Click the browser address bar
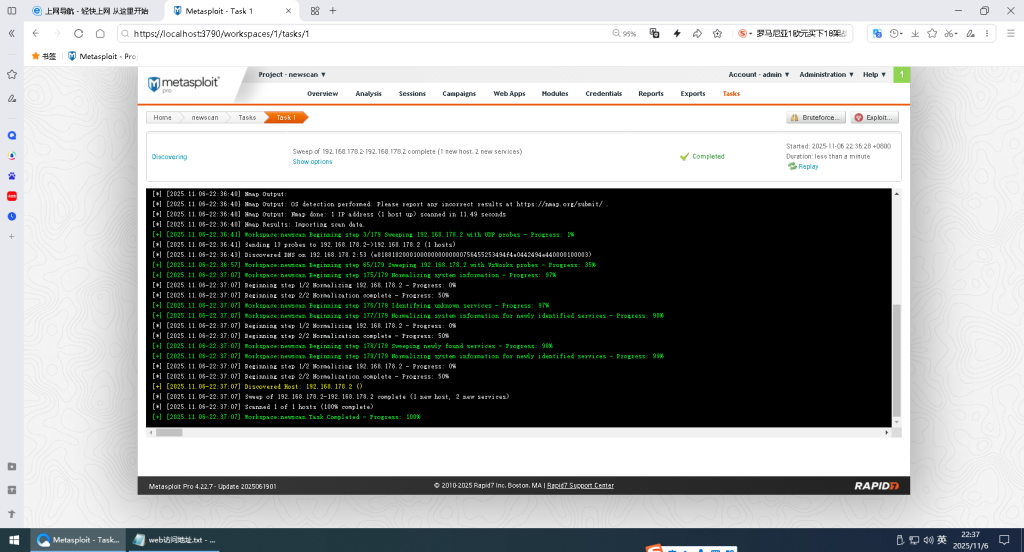Screen dimensions: 1024x552 360,33
